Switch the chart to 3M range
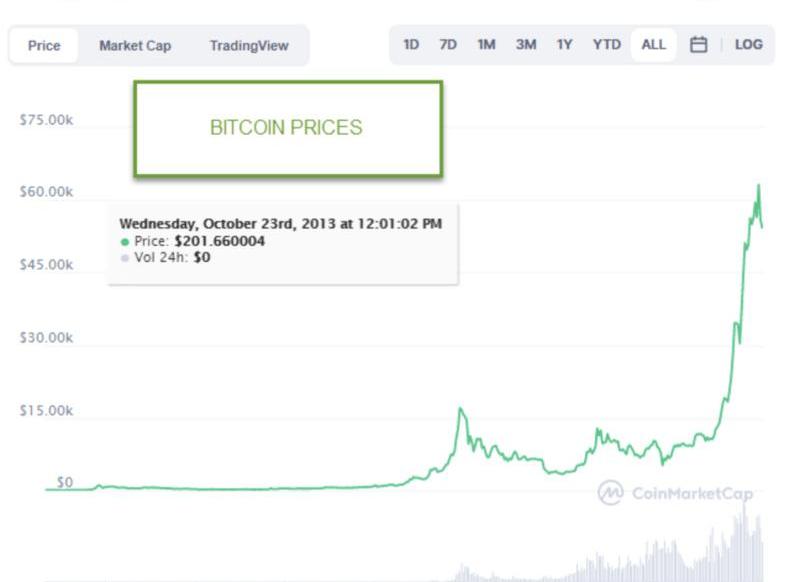This screenshot has width=800, height=582. tap(526, 45)
